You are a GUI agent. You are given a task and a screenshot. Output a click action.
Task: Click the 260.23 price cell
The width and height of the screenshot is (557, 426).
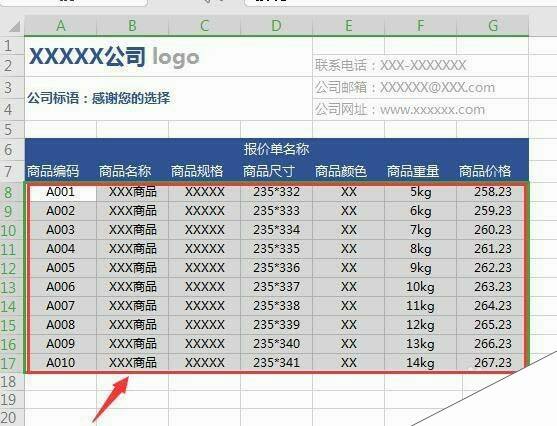pos(492,230)
